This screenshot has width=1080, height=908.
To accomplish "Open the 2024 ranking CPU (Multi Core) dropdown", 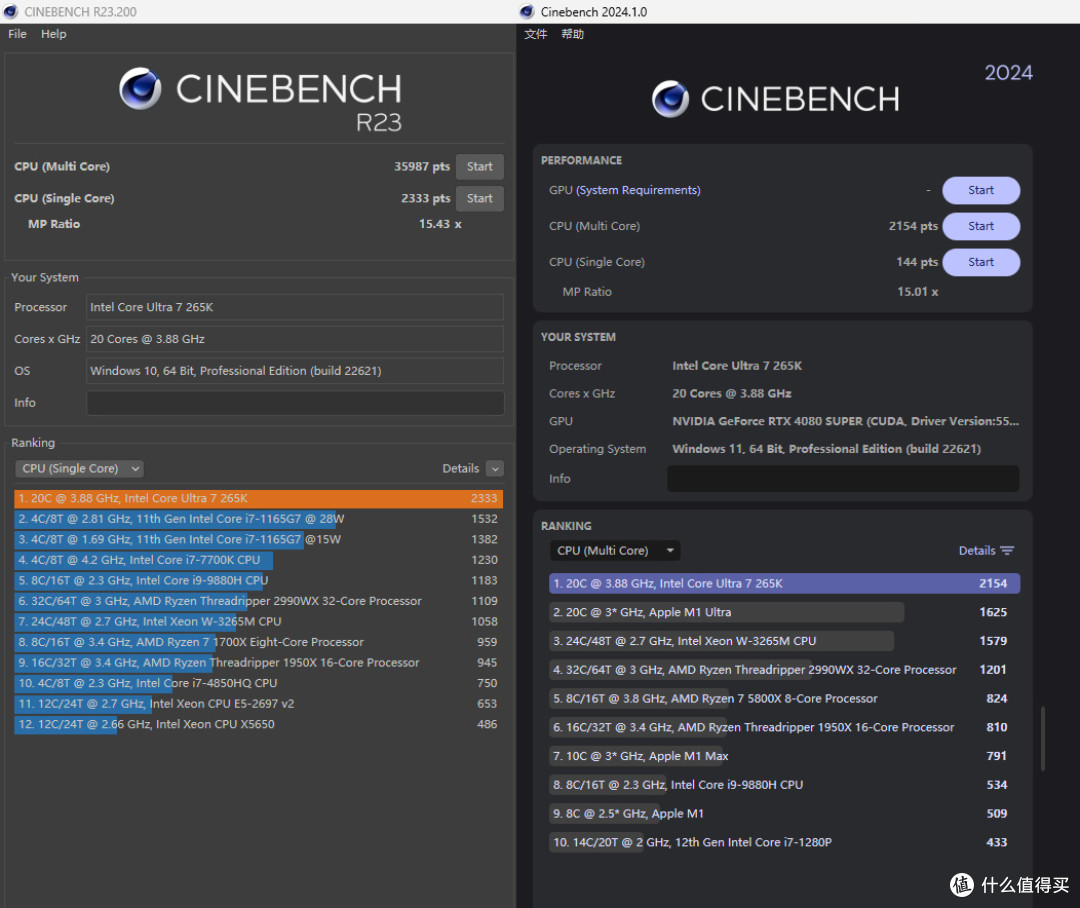I will click(615, 550).
